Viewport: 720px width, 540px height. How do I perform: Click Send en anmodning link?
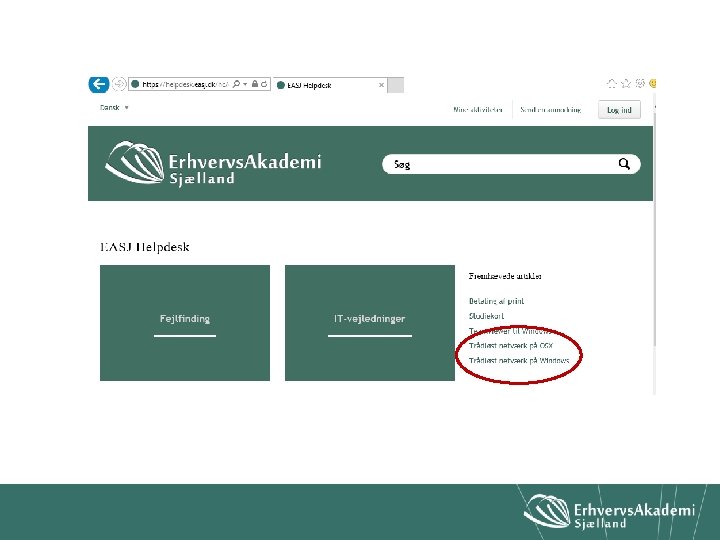pos(551,110)
